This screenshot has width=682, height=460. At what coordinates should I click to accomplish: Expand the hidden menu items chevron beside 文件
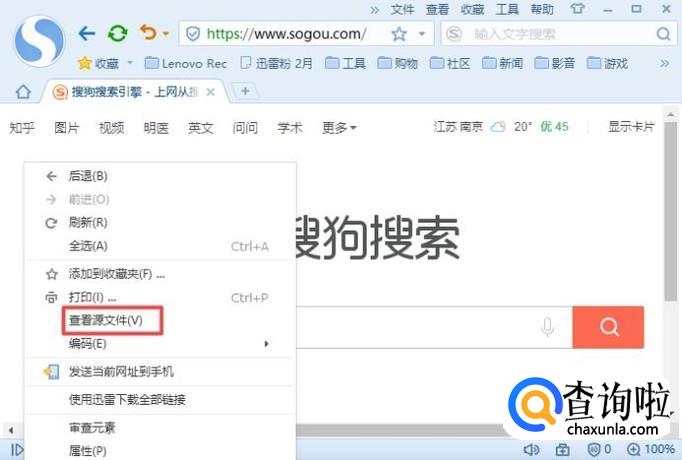[x=374, y=10]
